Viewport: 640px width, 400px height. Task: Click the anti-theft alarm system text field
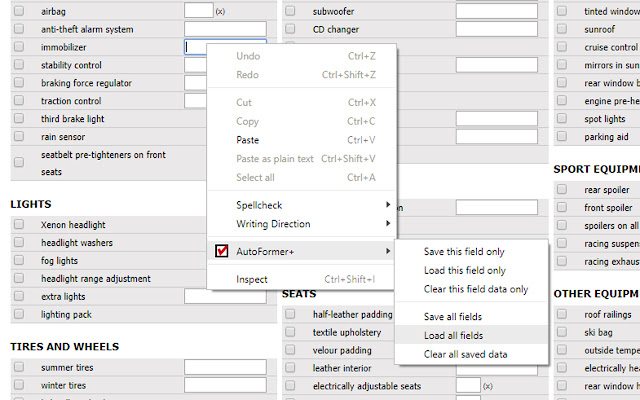[225, 29]
